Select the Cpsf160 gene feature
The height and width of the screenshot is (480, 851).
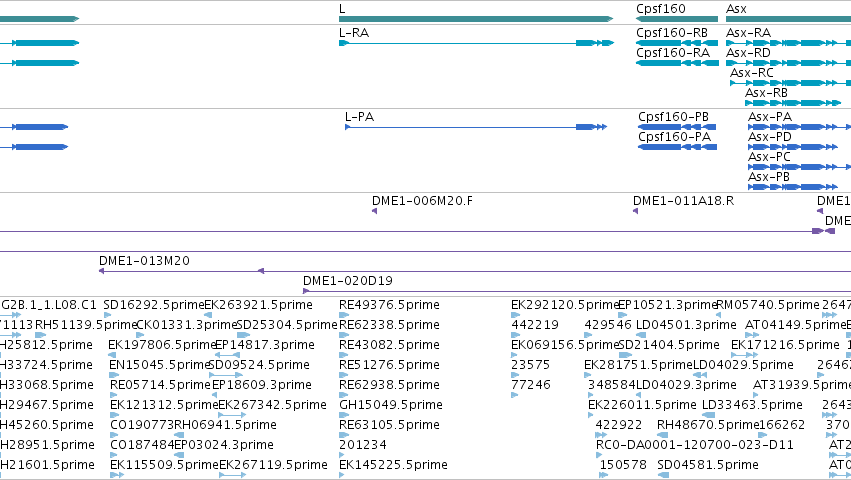(x=677, y=19)
